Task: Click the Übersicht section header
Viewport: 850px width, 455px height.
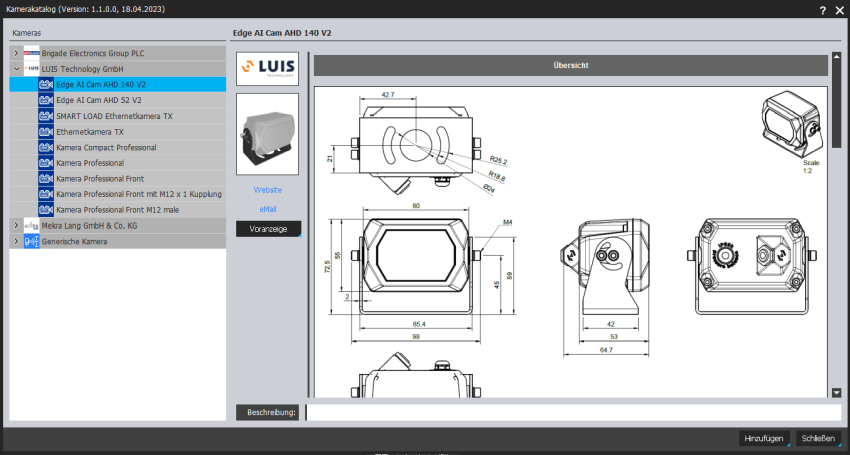Action: click(x=571, y=65)
